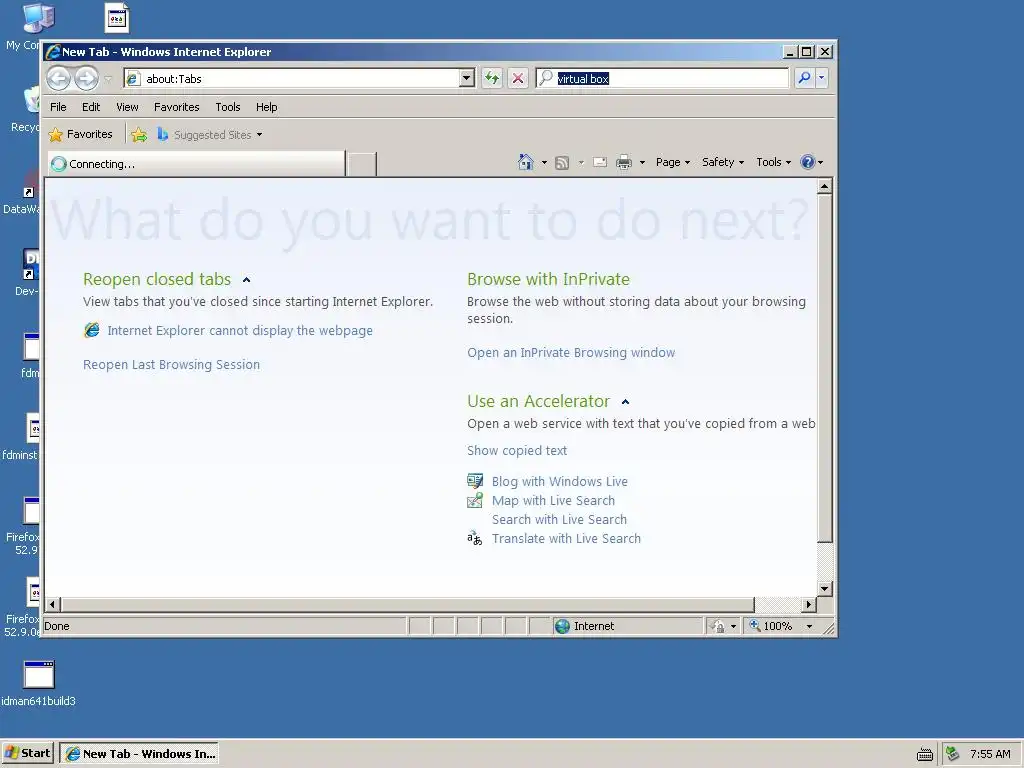Open Internet Explorer cannot display the webpage link
The height and width of the screenshot is (768, 1024).
240,330
